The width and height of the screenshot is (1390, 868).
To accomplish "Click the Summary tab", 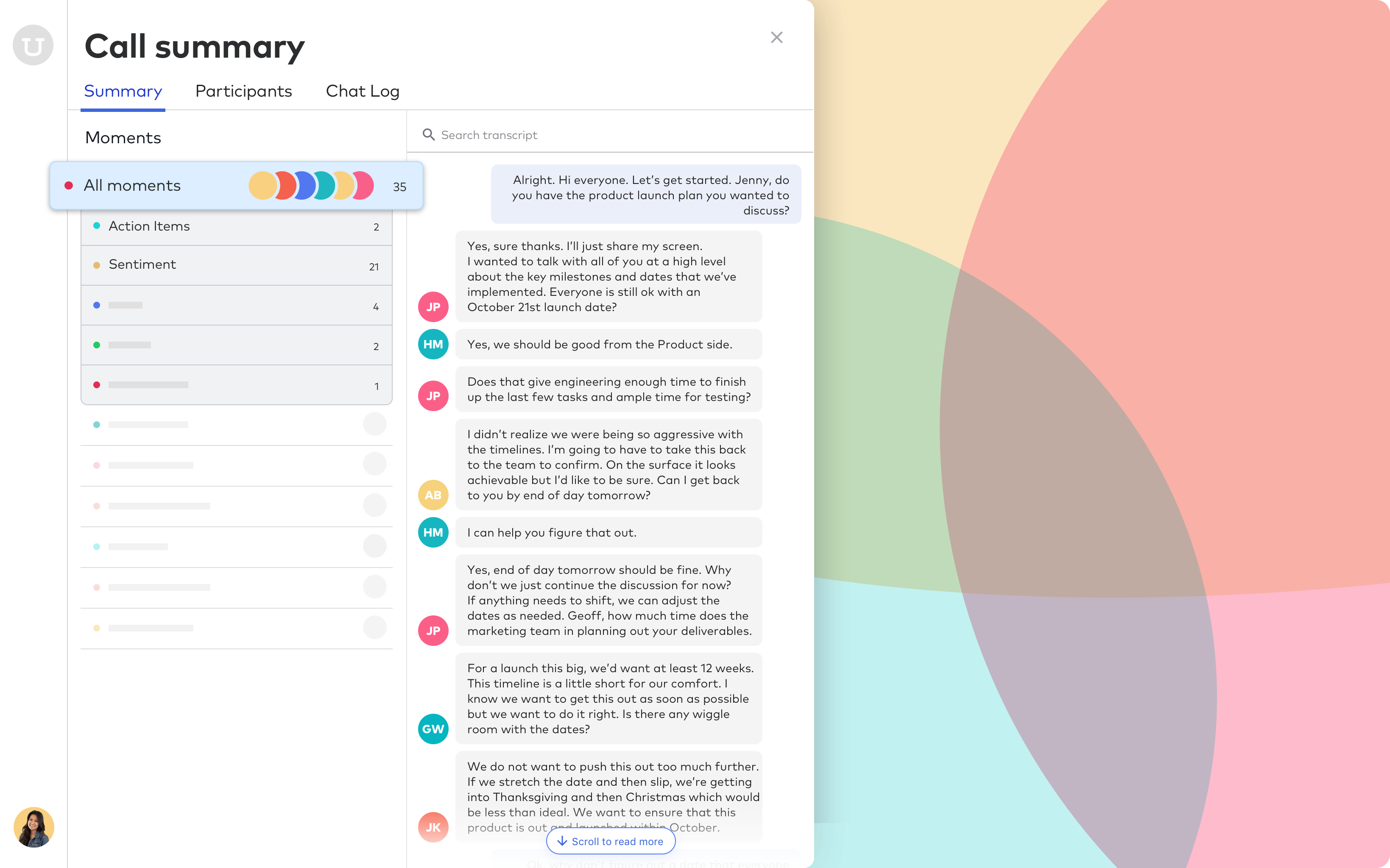I will (x=123, y=91).
